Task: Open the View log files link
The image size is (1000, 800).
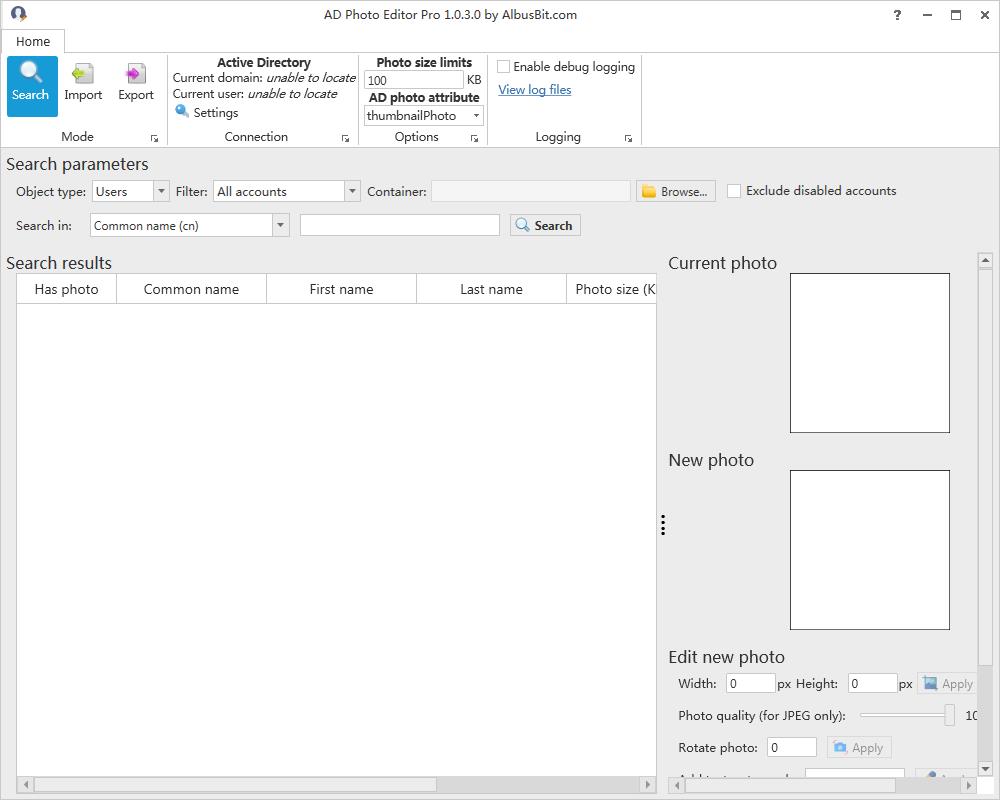Action: pyautogui.click(x=535, y=90)
